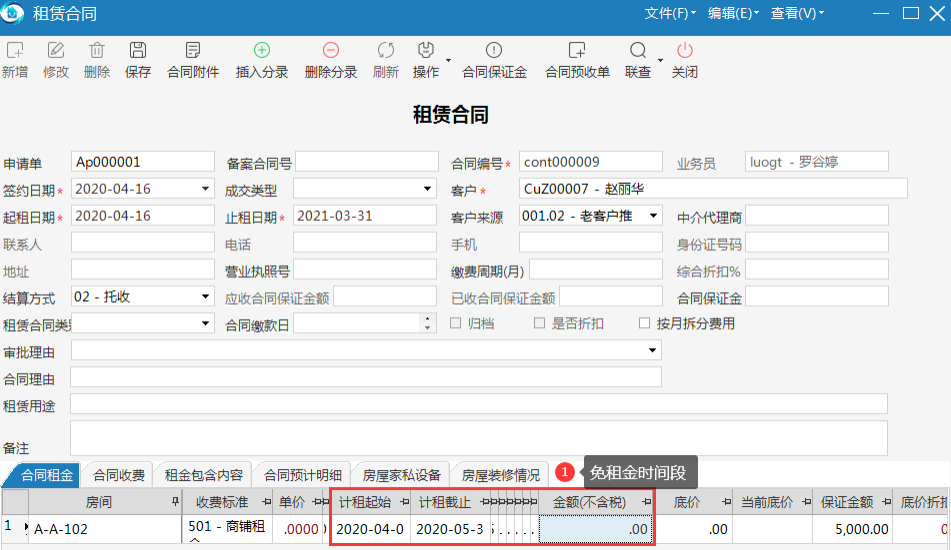Click the 操作 toolbar icon
951x550 pixels.
pyautogui.click(x=426, y=51)
